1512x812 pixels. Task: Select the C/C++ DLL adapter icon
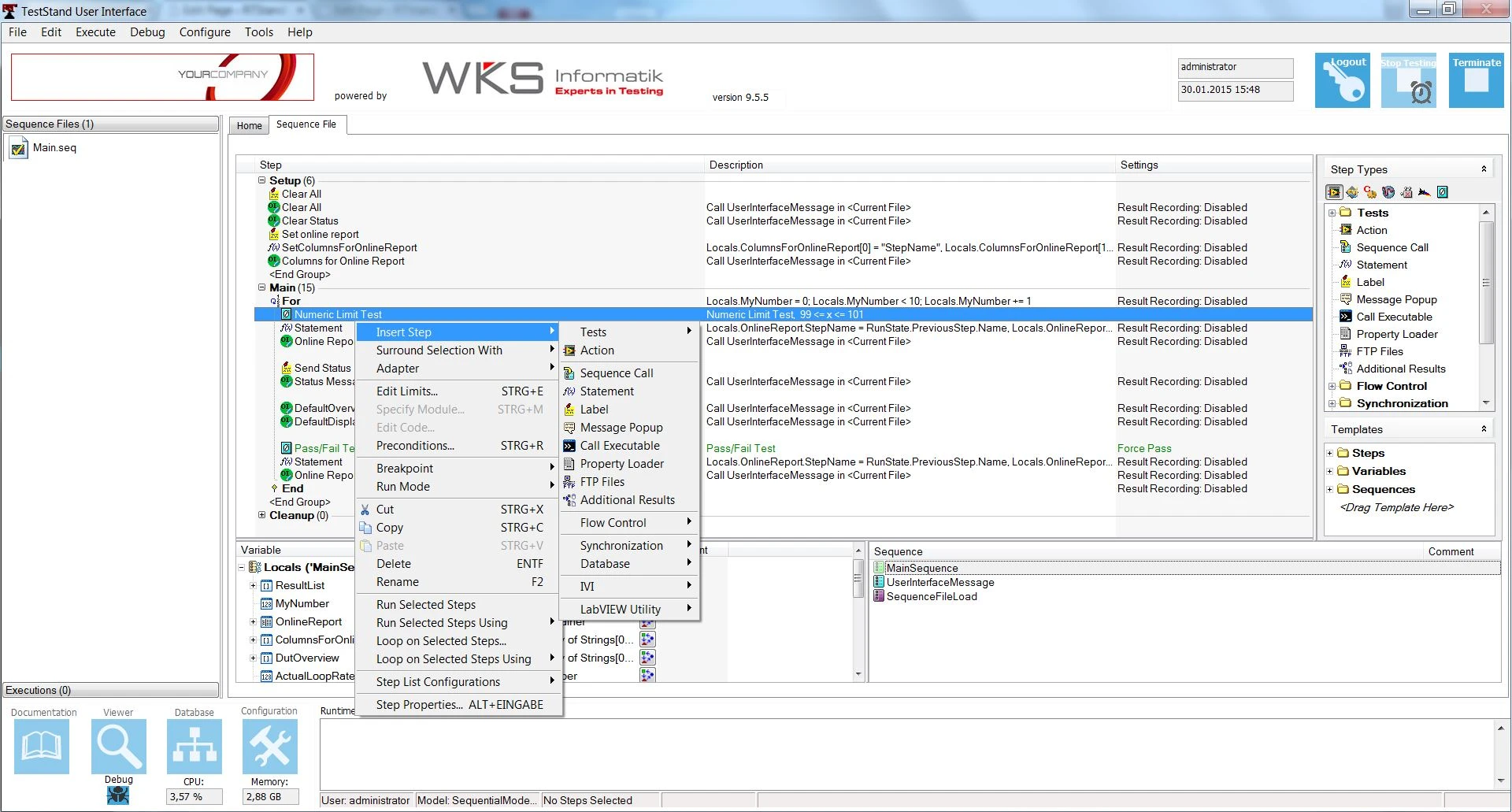[x=1370, y=192]
